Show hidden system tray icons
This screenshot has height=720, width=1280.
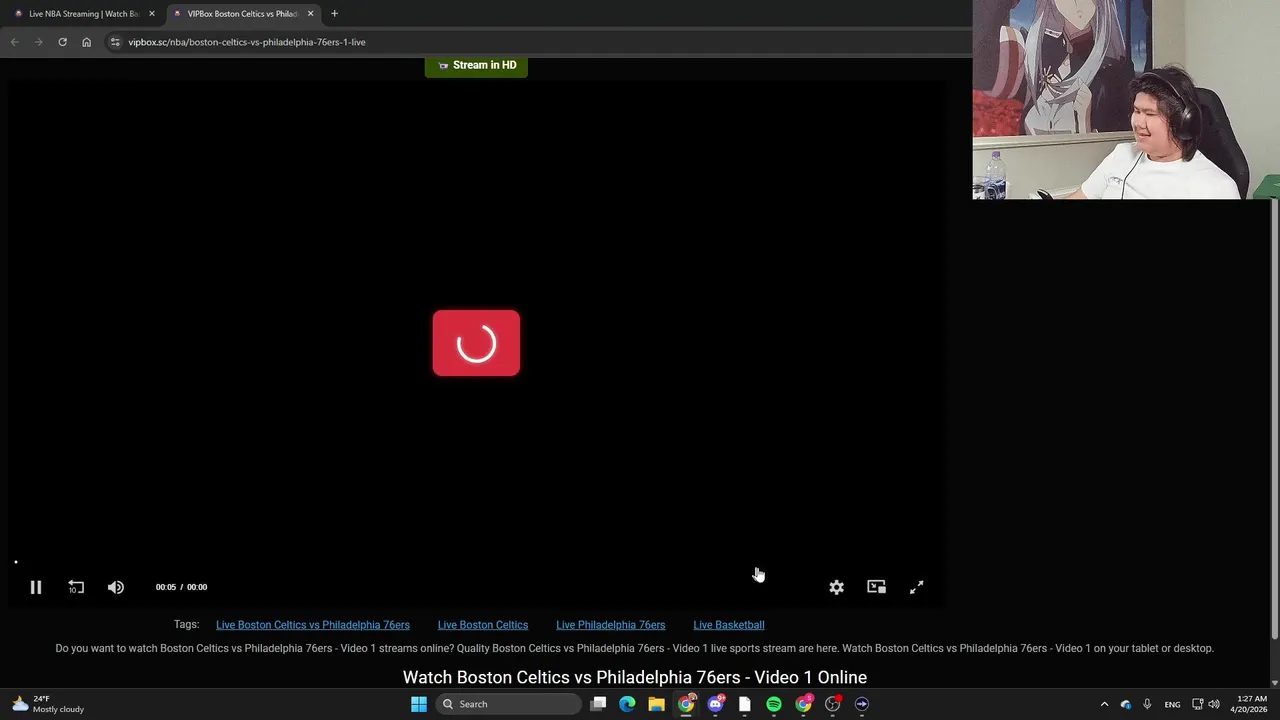(x=1104, y=704)
